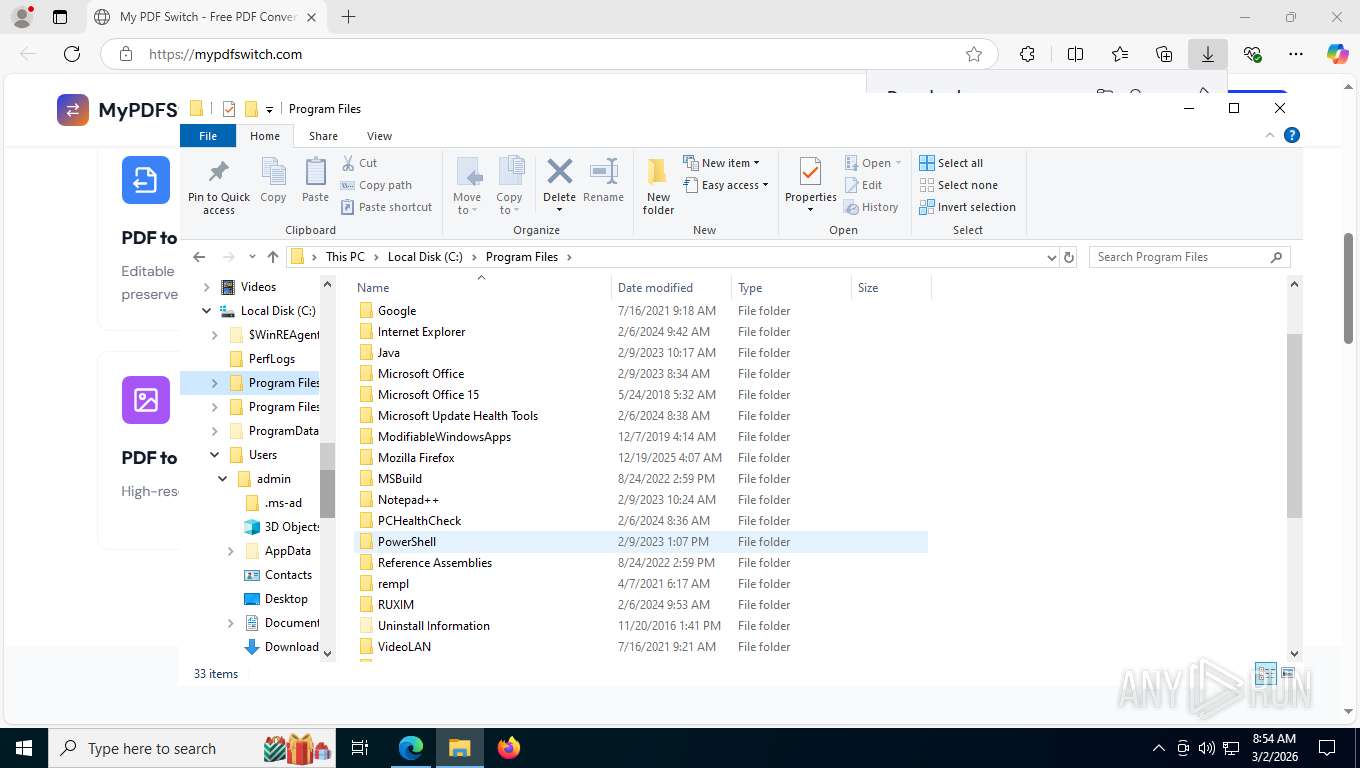Click Paste shortcut in Clipboard group

coord(387,207)
